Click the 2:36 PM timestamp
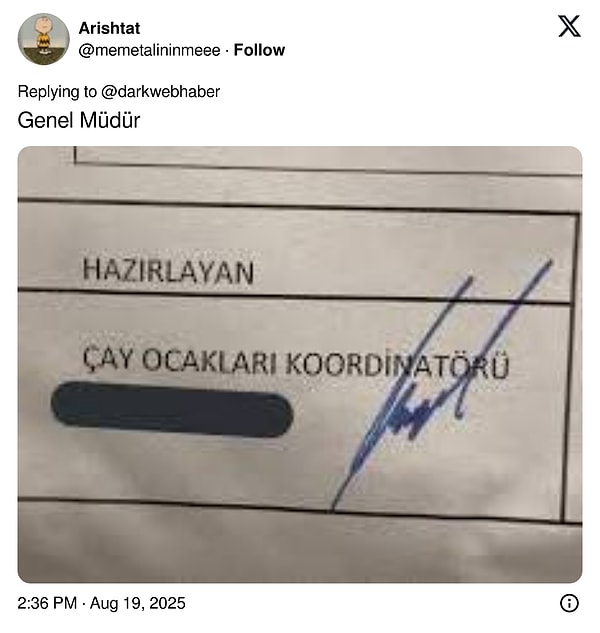The image size is (600, 633). click(47, 603)
